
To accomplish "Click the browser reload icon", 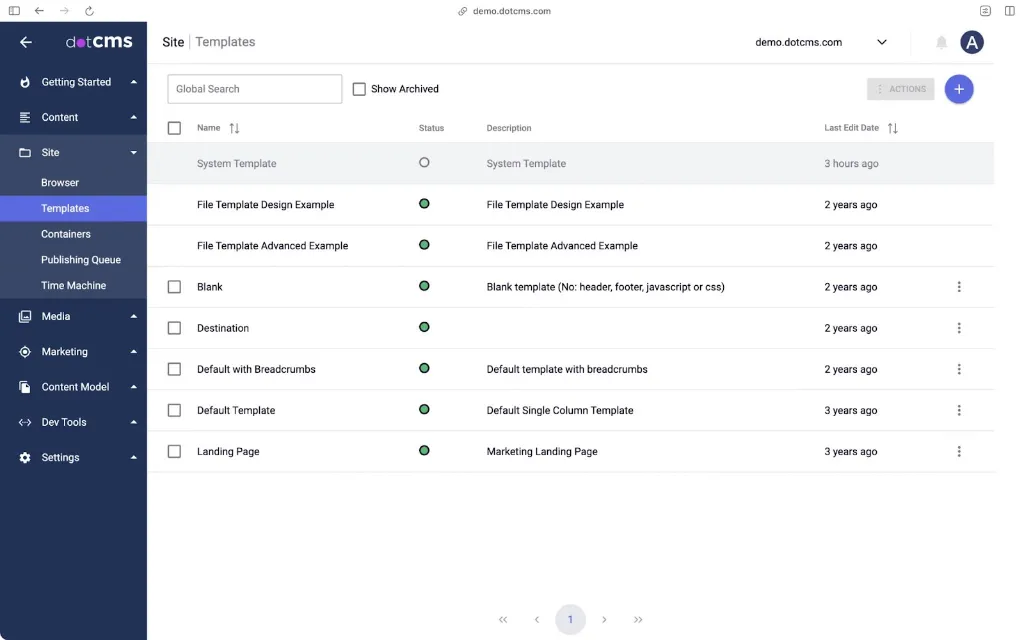I will 89,11.
